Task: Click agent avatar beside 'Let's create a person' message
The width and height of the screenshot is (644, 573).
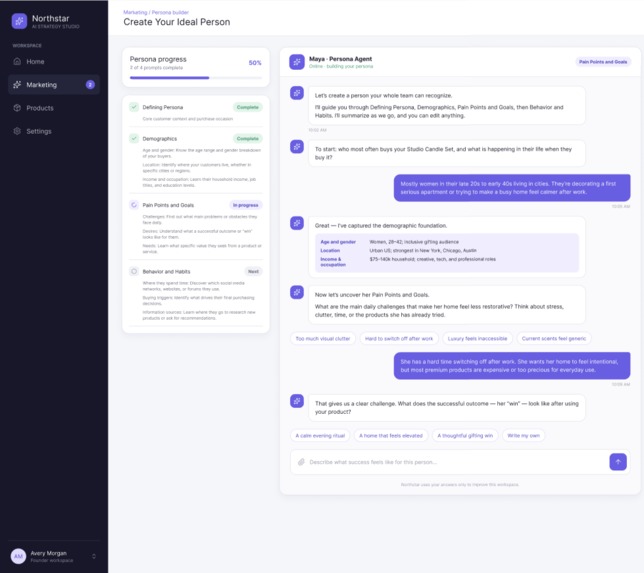Action: point(297,93)
